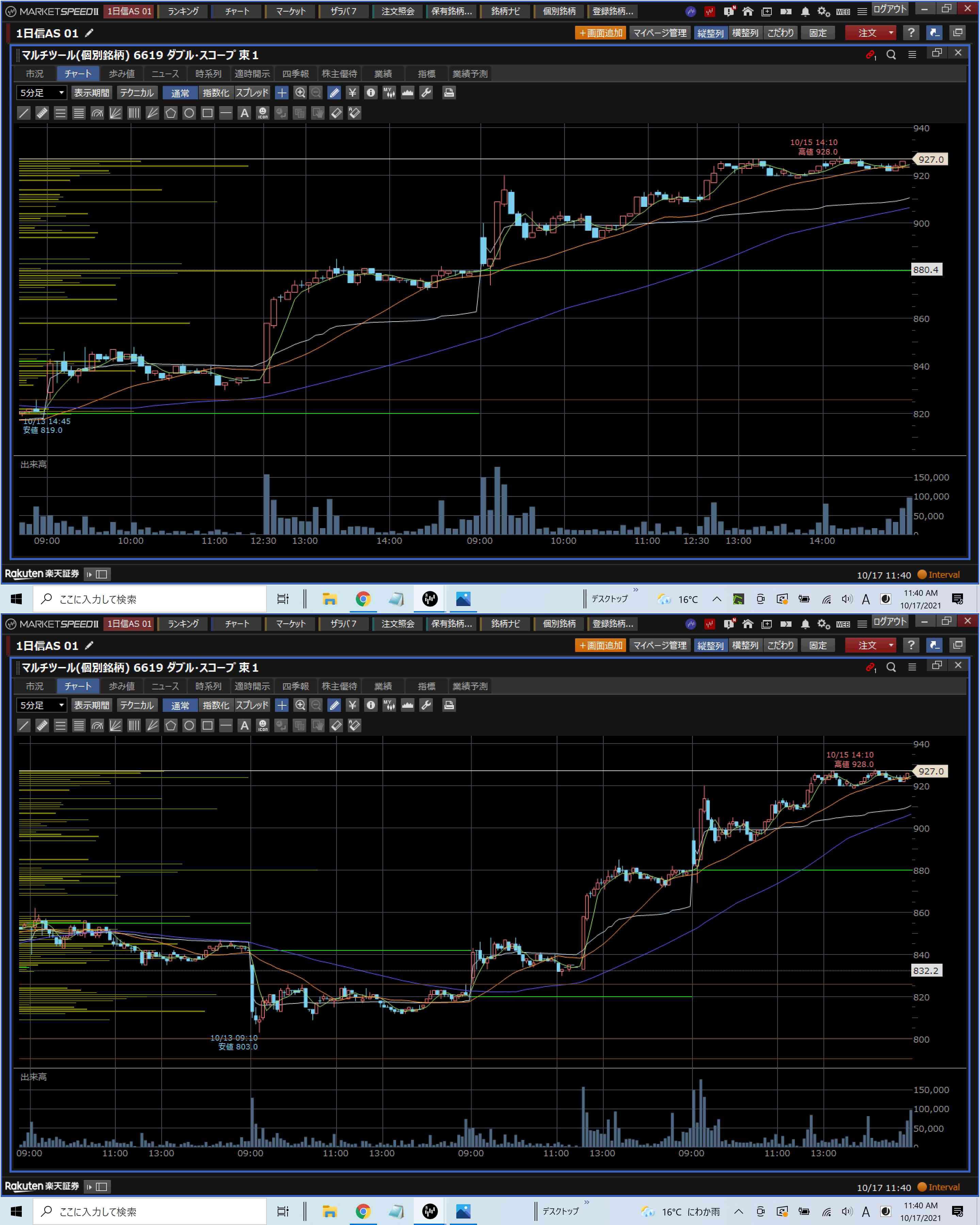Select the text 'A' drawing tool in lower chart

click(244, 725)
